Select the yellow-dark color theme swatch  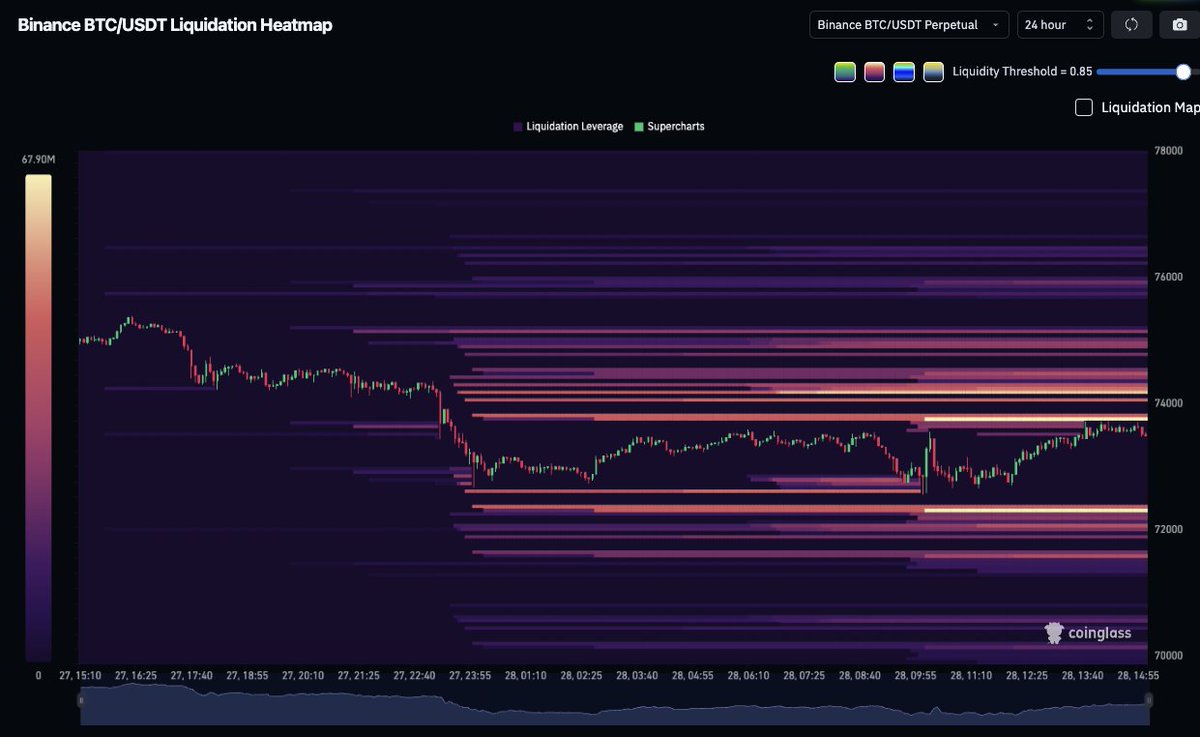pos(933,72)
